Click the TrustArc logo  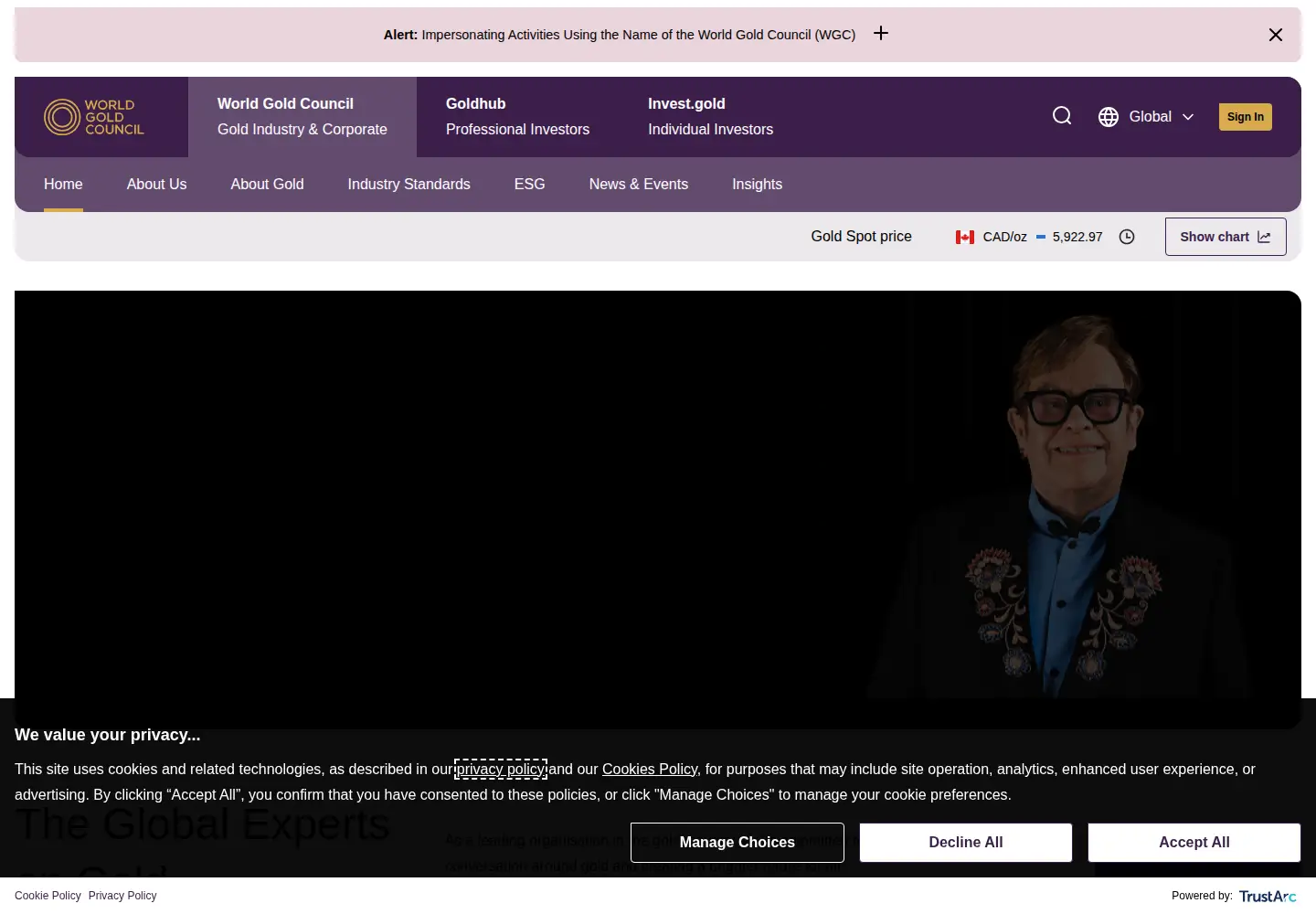click(1268, 897)
